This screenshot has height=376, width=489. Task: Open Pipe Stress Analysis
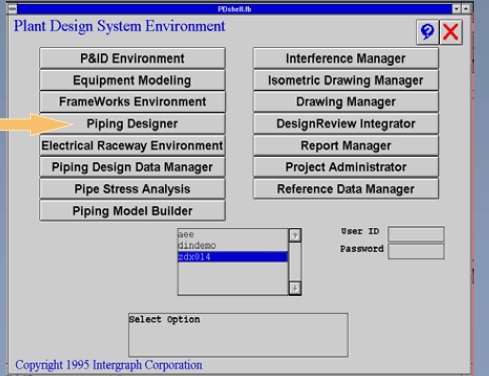pyautogui.click(x=132, y=189)
